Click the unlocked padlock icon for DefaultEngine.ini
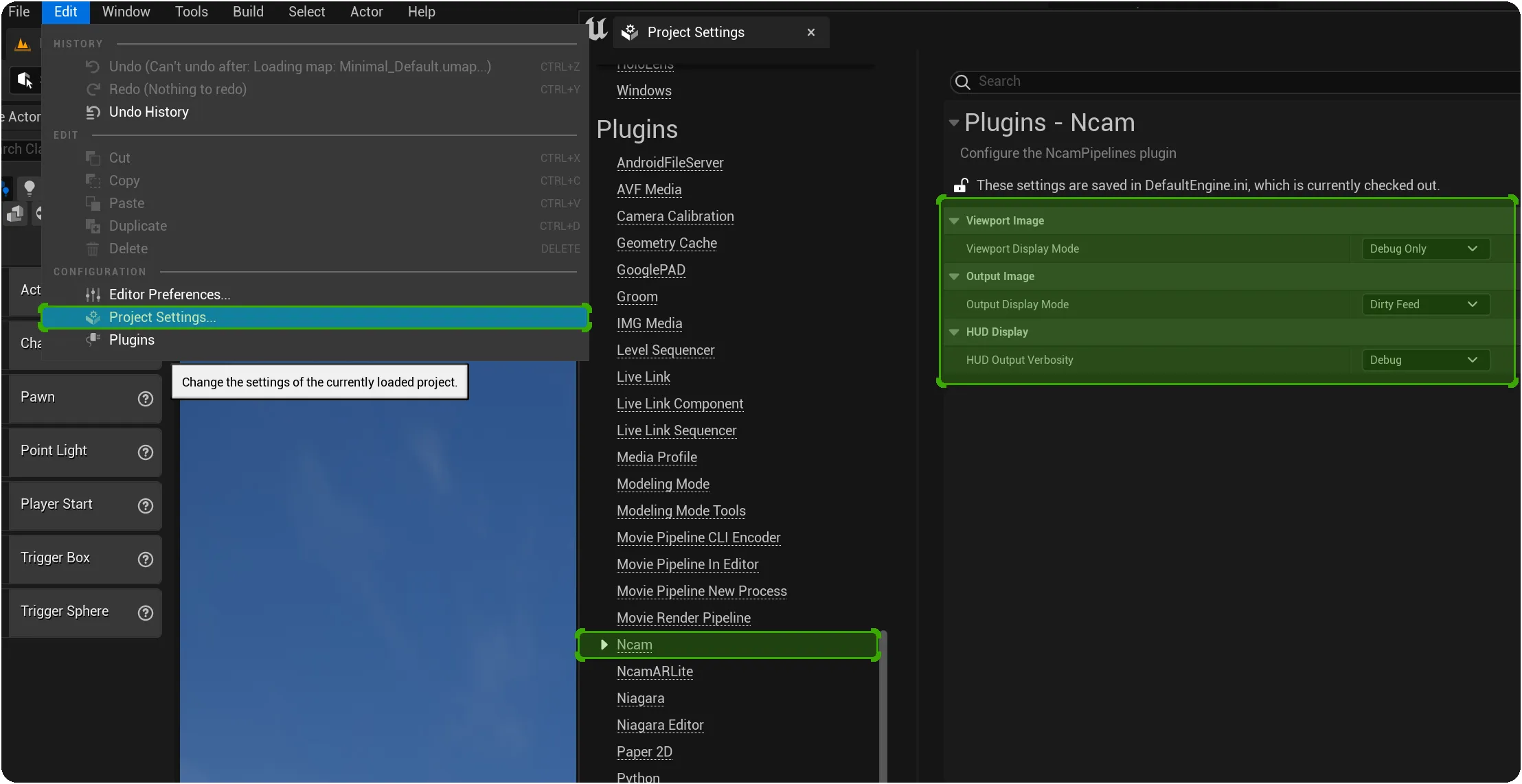 [961, 185]
